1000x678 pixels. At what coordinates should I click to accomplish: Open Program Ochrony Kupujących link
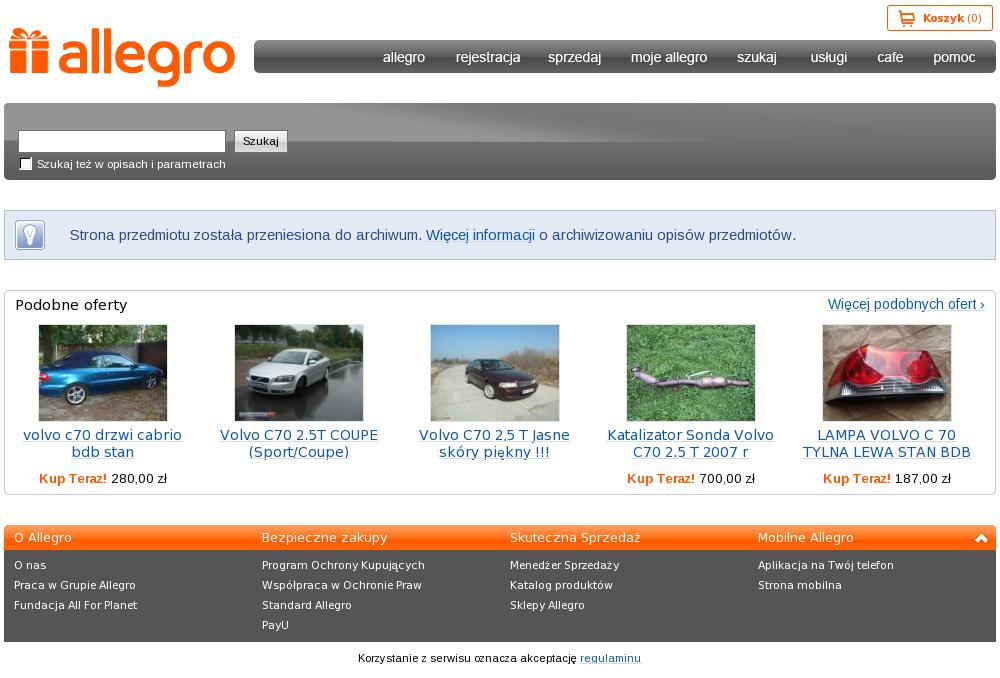343,565
